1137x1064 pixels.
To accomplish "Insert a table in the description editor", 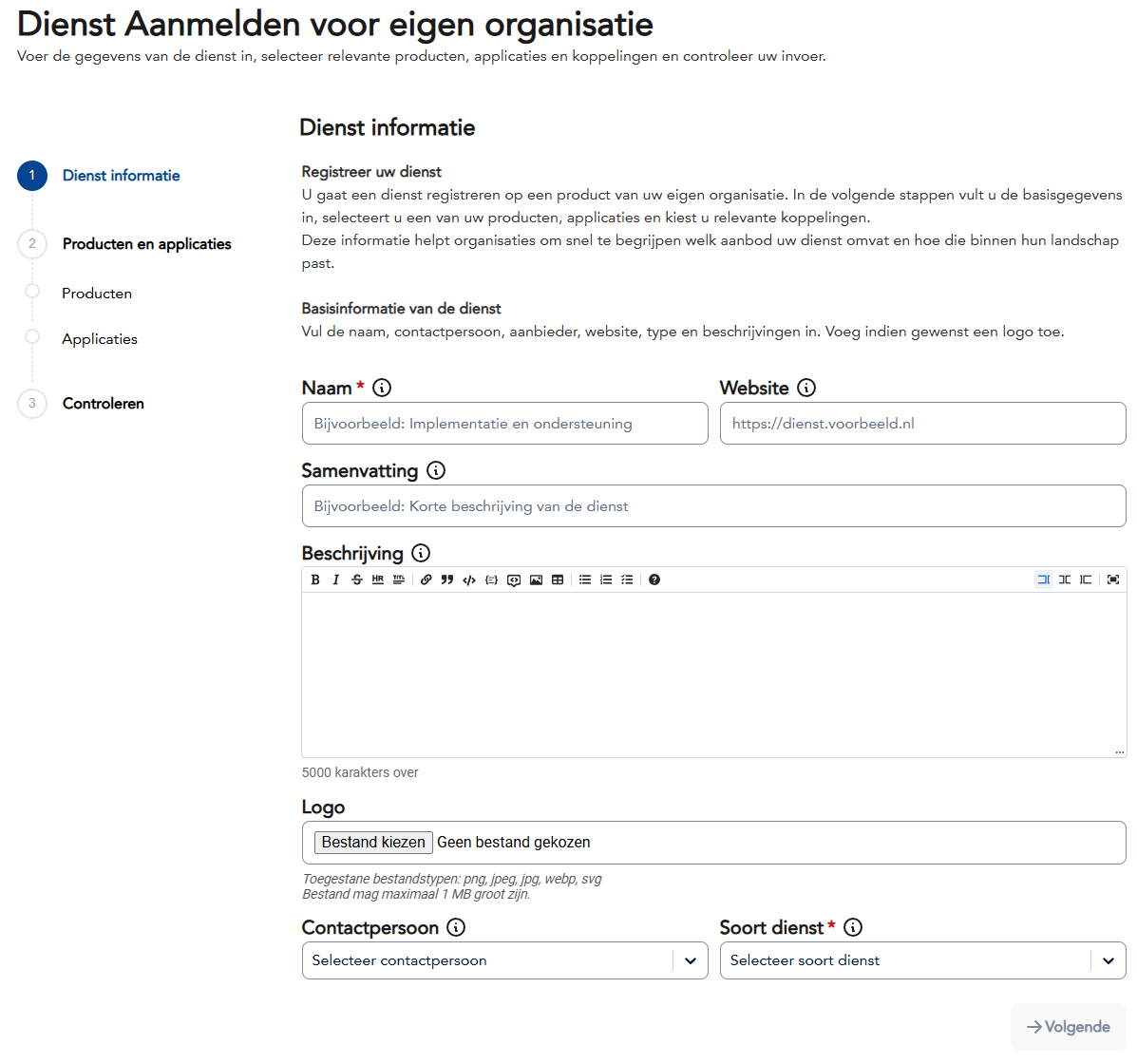I will coord(558,579).
